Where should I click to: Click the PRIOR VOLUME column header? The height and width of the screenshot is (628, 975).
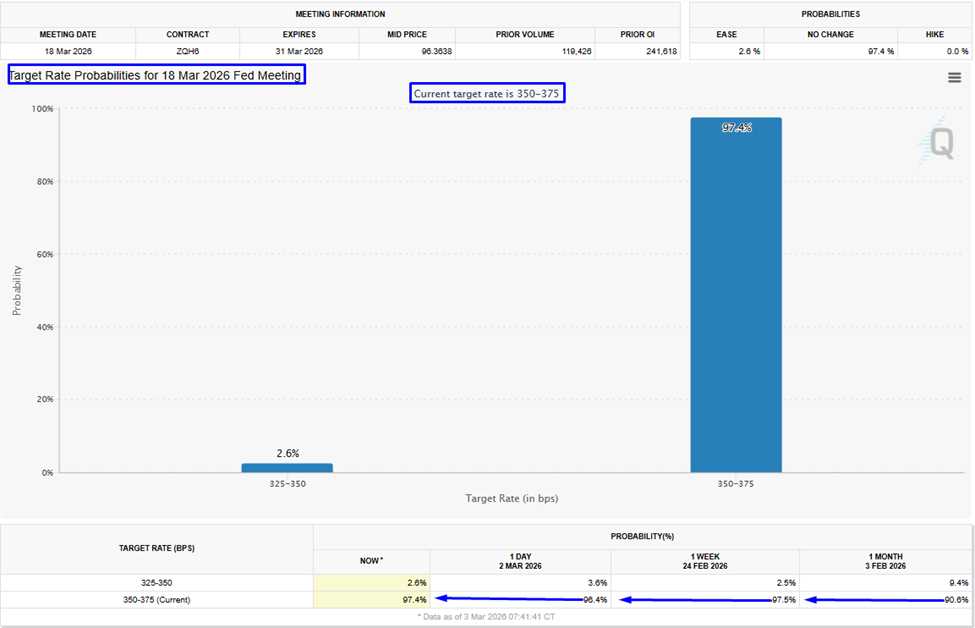(x=525, y=35)
